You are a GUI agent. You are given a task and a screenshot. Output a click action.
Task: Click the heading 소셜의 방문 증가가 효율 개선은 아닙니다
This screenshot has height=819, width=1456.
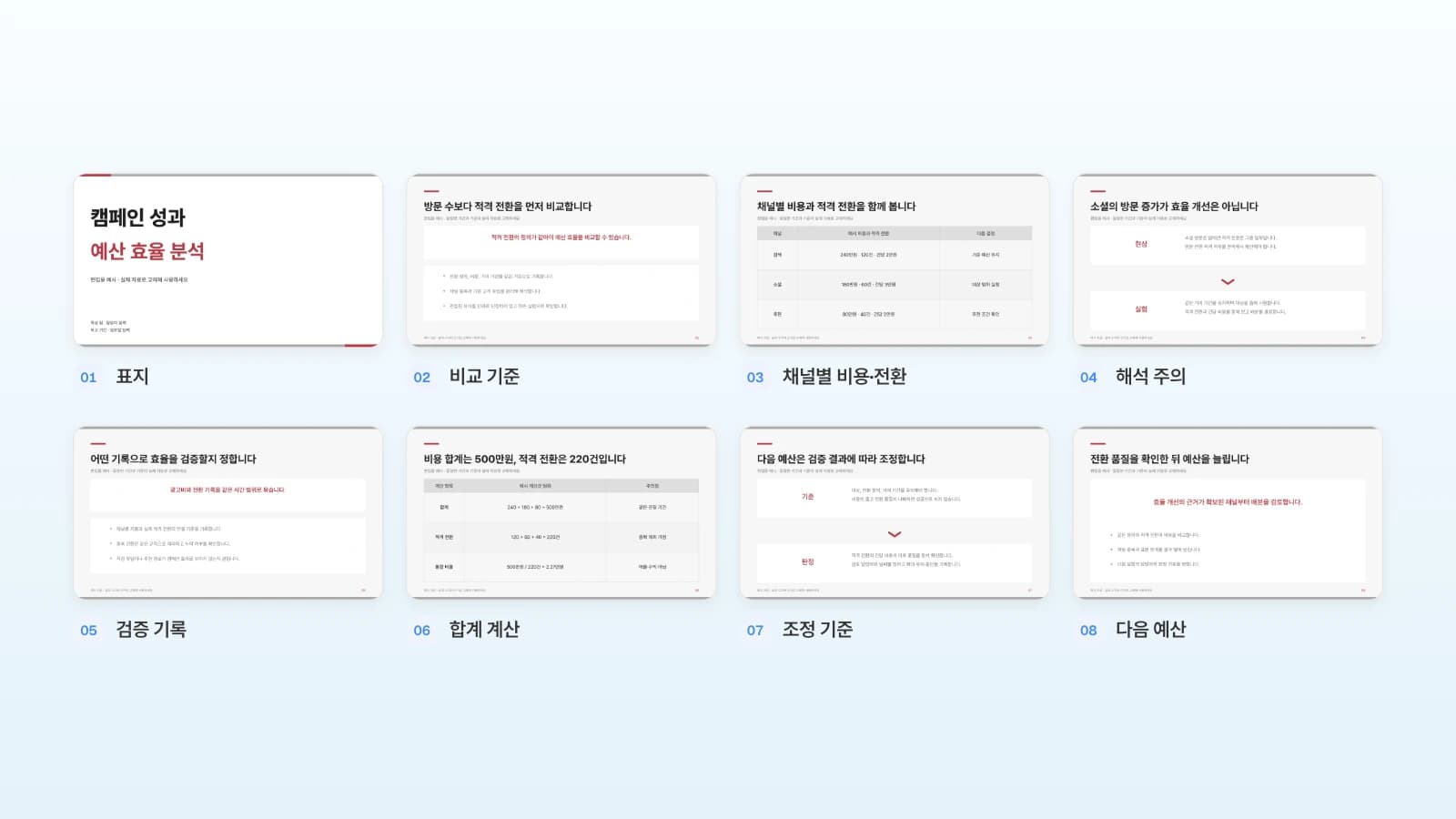[1174, 207]
